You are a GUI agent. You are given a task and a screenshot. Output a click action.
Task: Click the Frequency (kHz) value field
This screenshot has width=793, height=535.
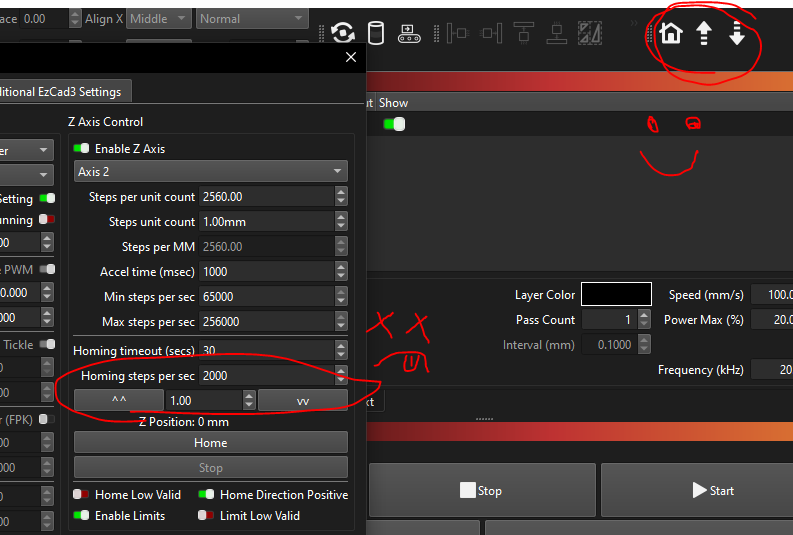click(x=772, y=370)
